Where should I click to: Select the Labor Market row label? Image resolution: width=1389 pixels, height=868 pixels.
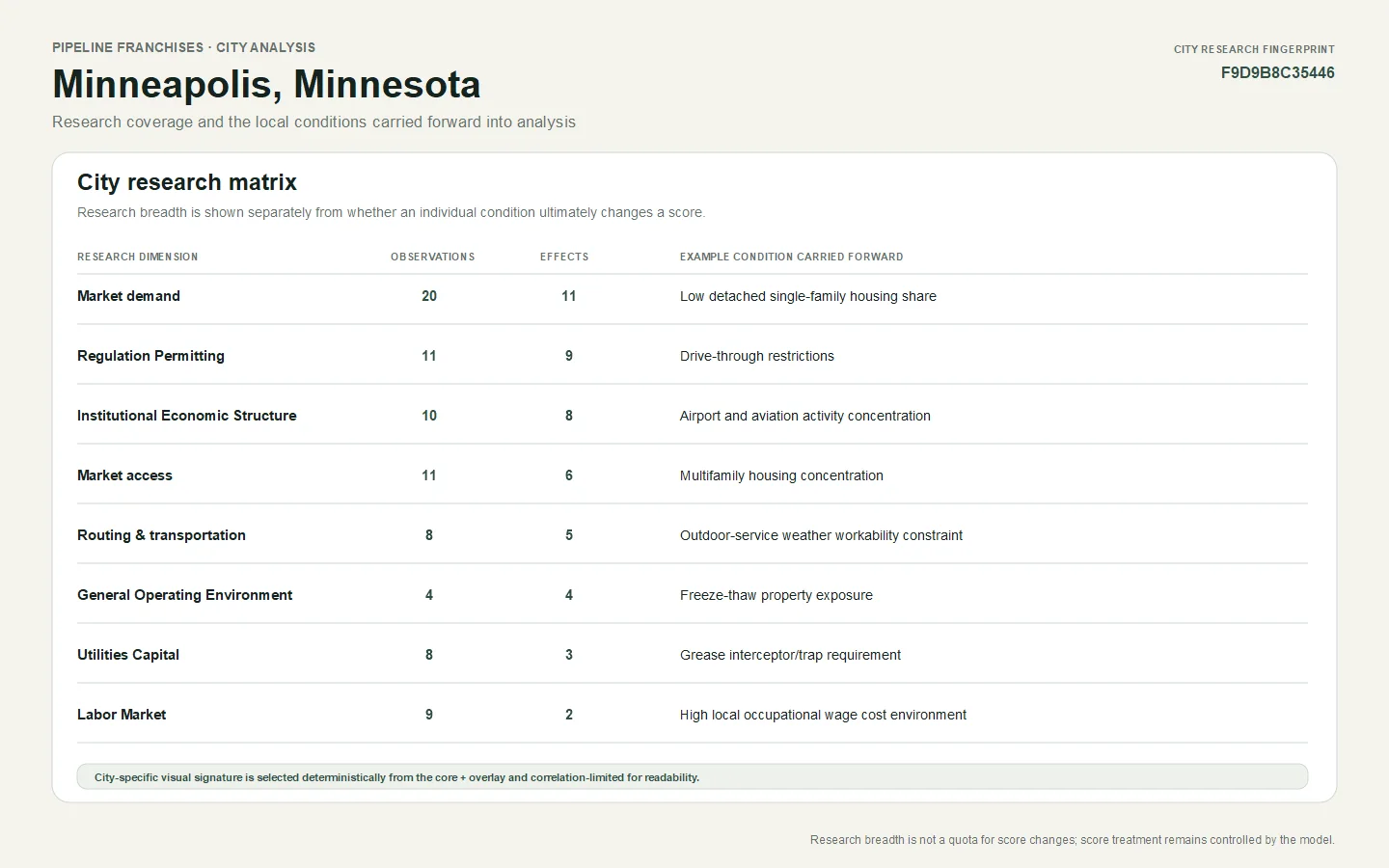click(x=122, y=715)
